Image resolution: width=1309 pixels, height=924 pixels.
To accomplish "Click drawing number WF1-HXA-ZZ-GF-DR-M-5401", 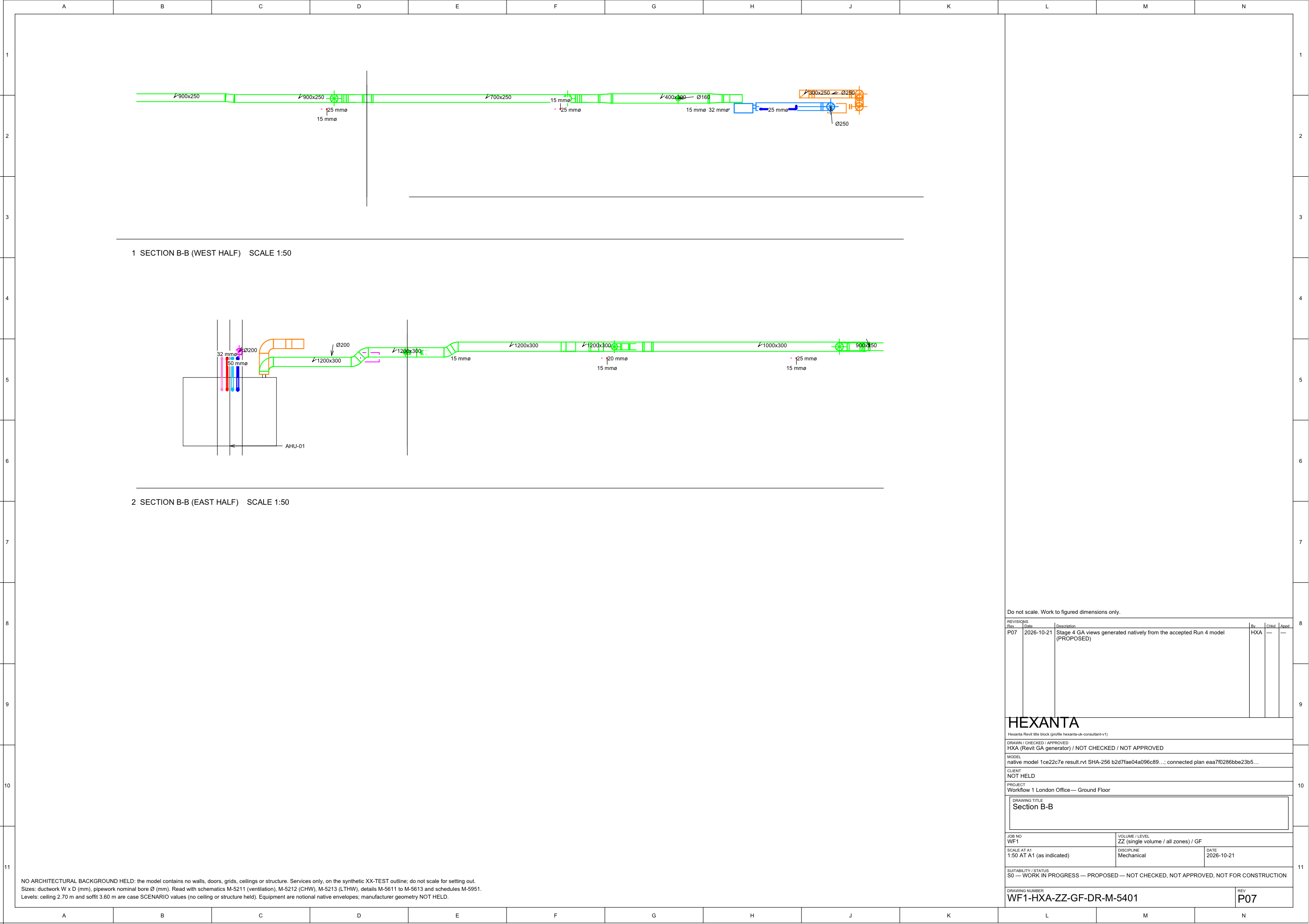I will [x=1073, y=898].
